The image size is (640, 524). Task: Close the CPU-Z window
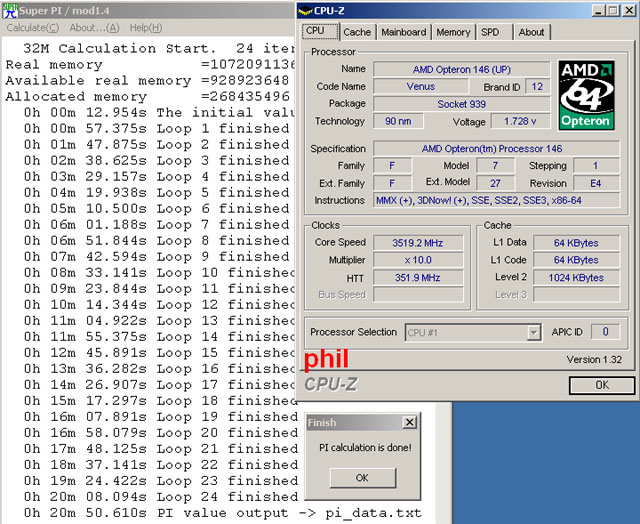point(629,11)
